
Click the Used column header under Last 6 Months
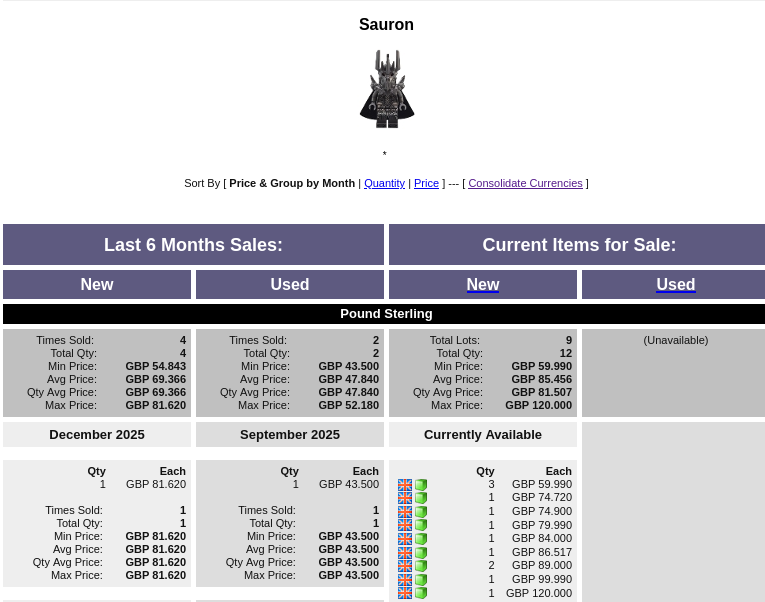(x=290, y=284)
